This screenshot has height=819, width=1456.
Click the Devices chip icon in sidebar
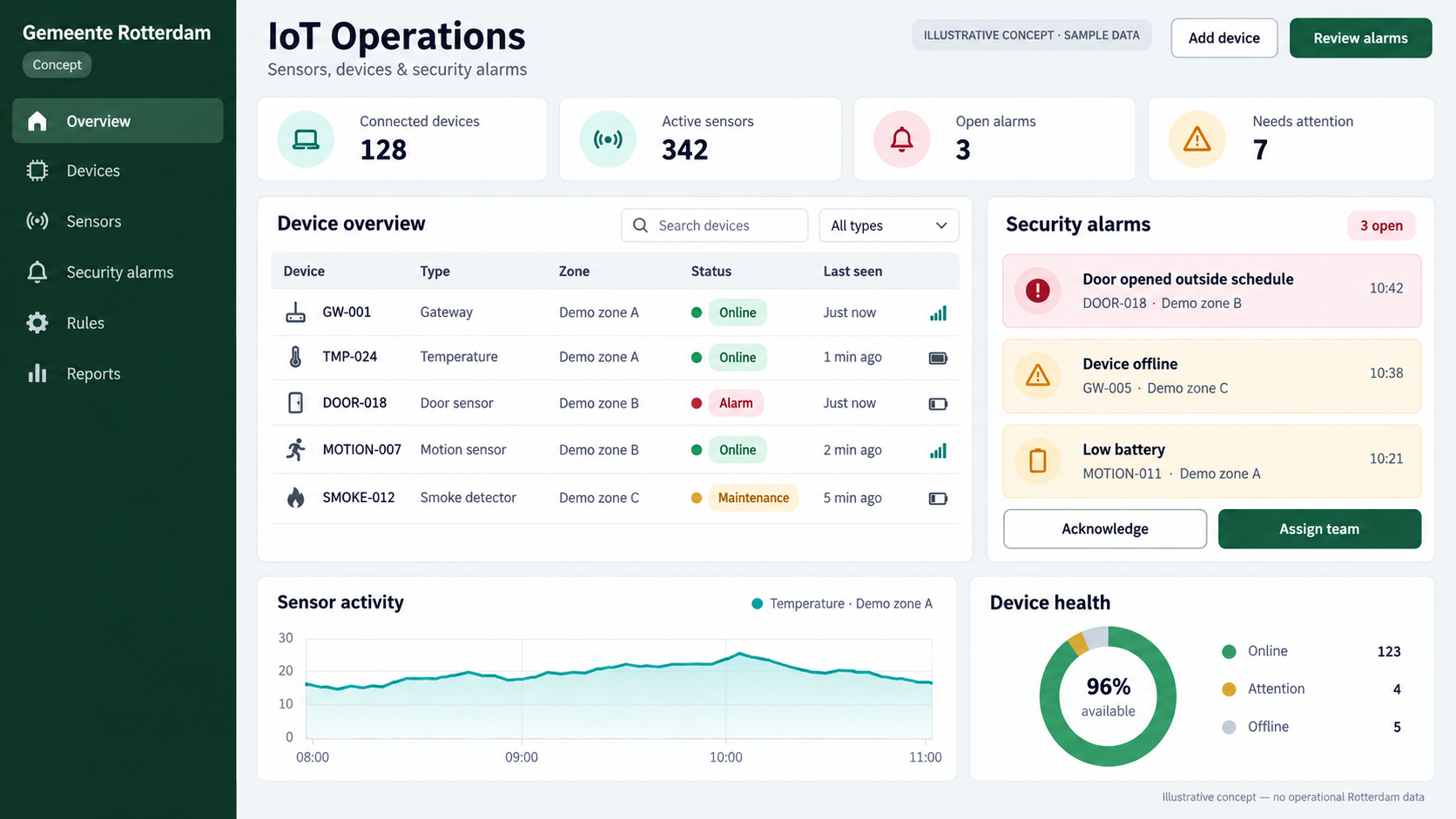tap(37, 171)
